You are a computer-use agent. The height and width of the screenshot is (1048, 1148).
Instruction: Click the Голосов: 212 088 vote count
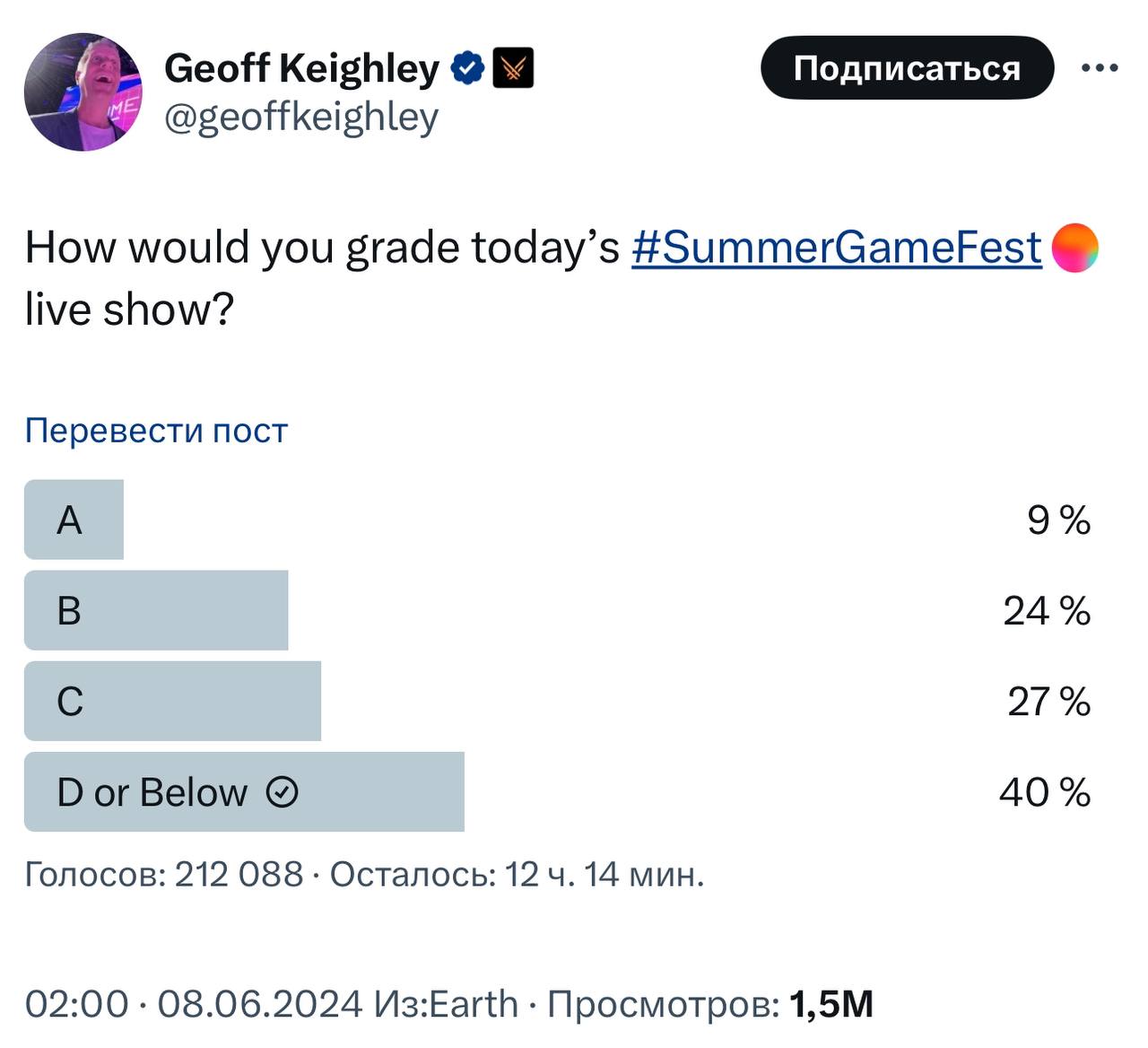point(164,873)
